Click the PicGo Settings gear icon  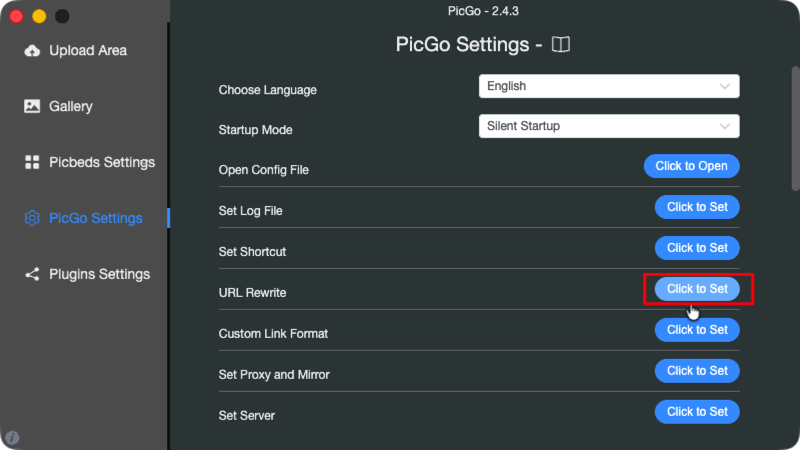tap(32, 218)
